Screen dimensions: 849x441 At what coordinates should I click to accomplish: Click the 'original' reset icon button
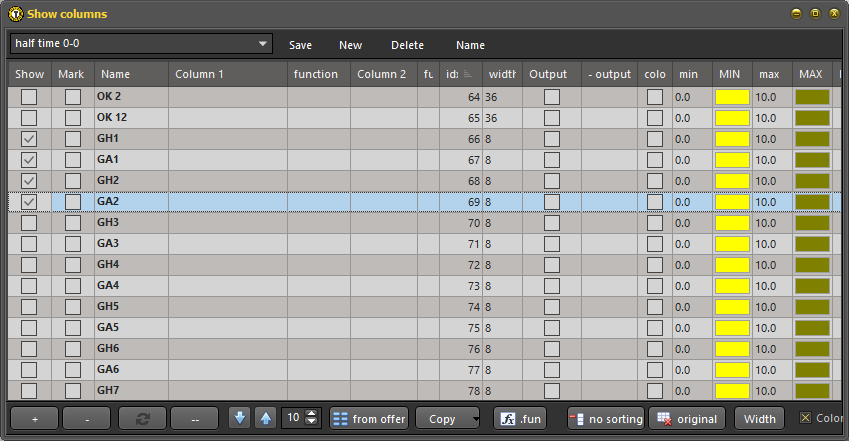[x=688, y=418]
